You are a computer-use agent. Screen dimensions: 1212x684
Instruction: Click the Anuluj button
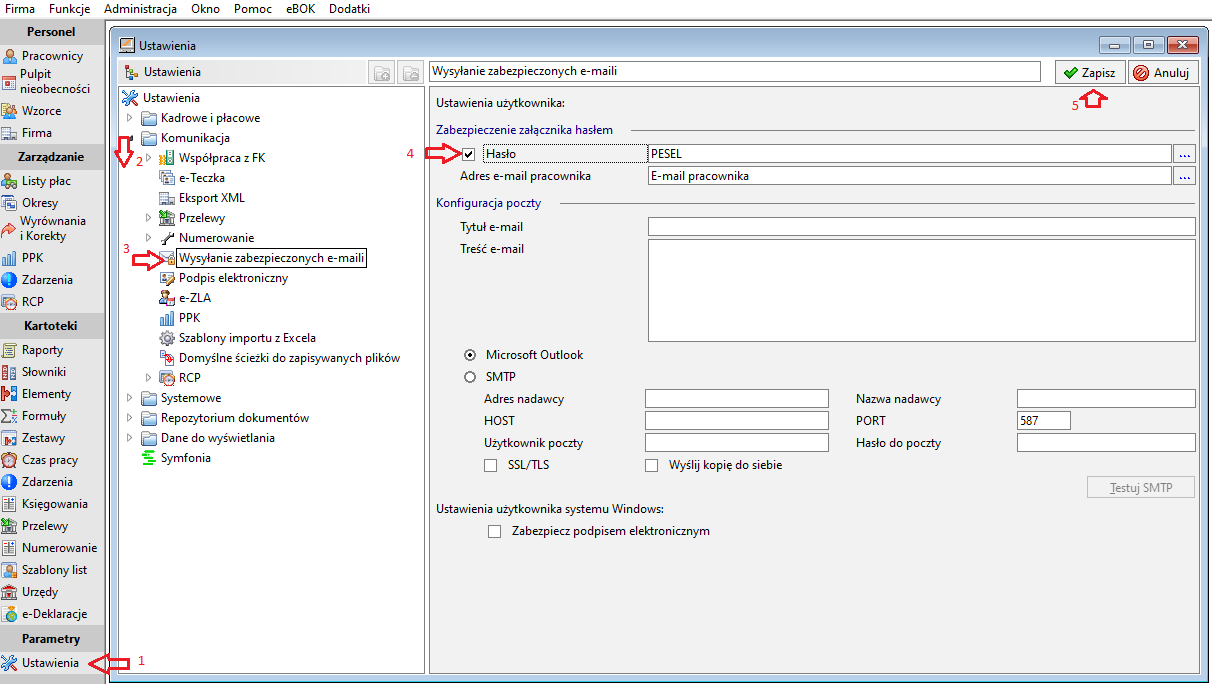[x=1162, y=72]
